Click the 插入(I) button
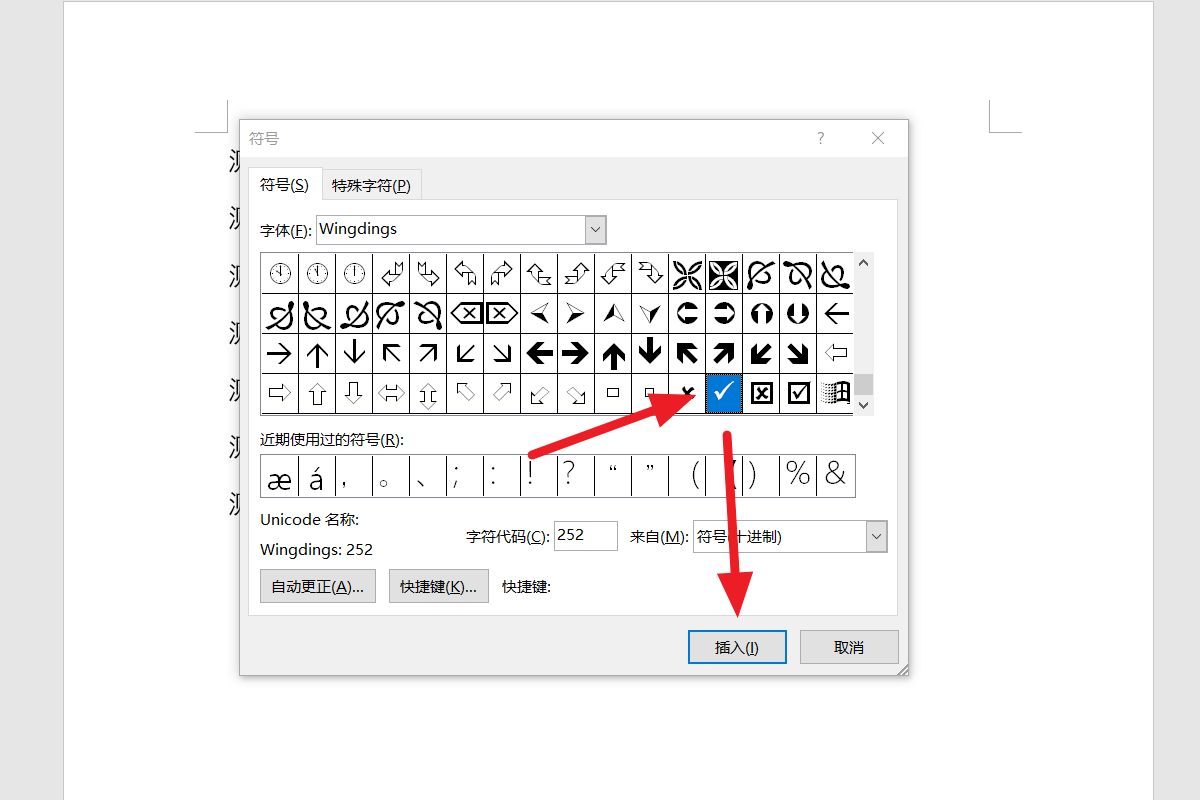The height and width of the screenshot is (800, 1200). coord(737,646)
